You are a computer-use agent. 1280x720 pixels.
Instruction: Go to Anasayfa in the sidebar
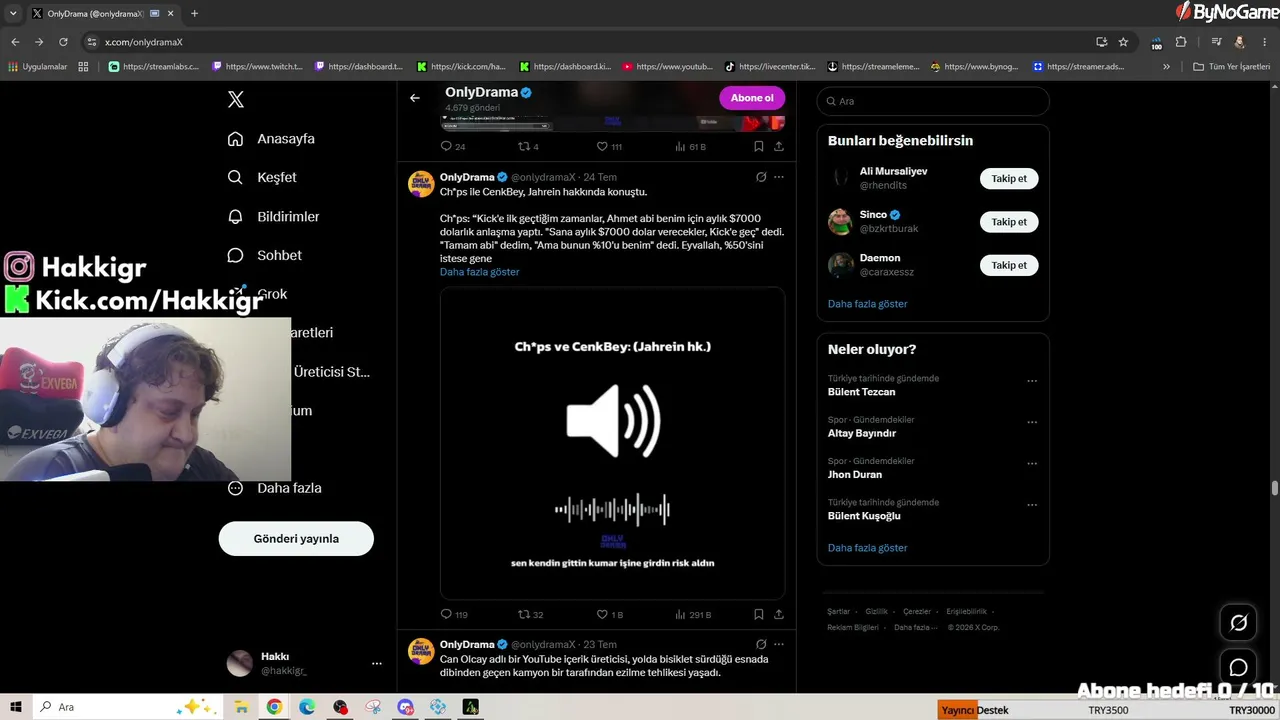click(272, 139)
